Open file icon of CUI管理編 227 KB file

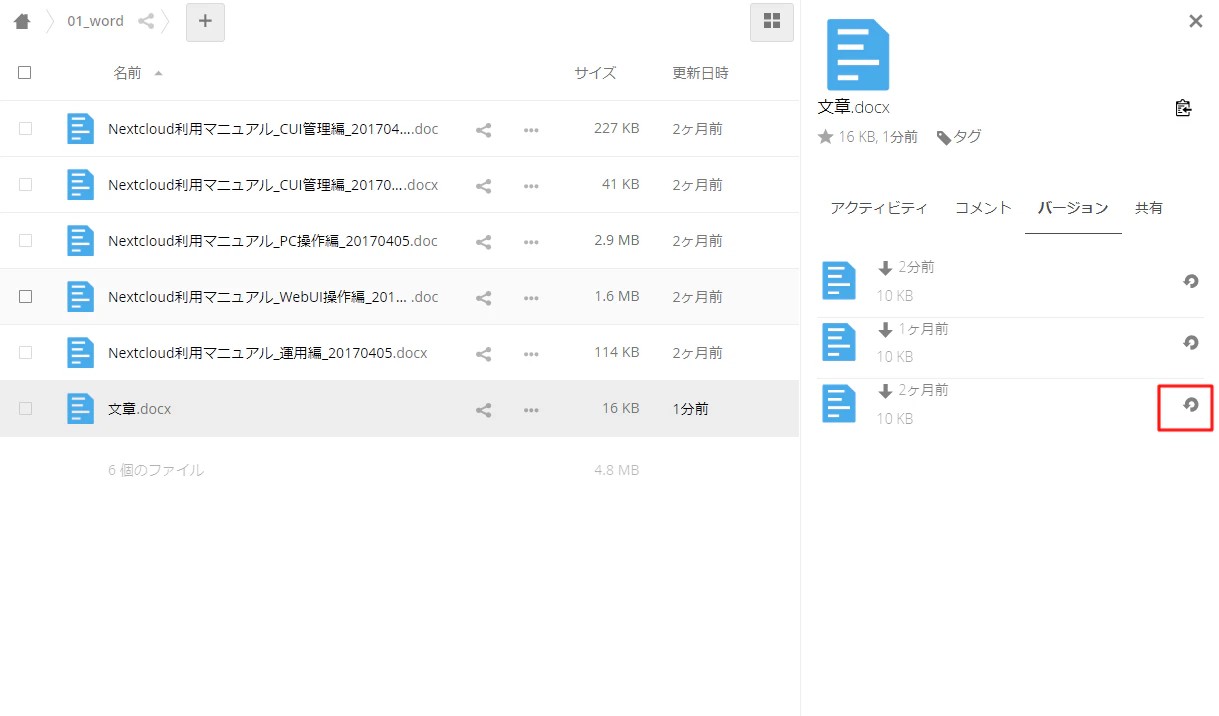click(80, 129)
